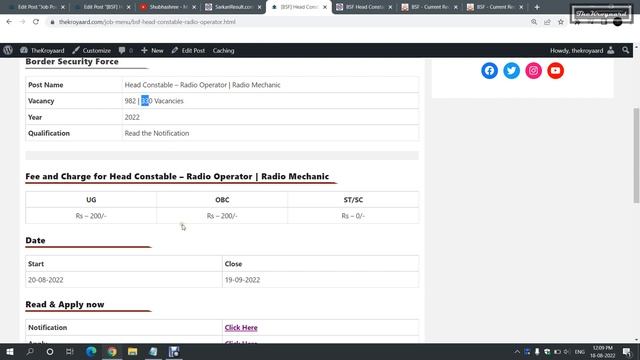640x360 pixels.
Task: Click the browser zoom magnifier icon
Action: point(534,22)
